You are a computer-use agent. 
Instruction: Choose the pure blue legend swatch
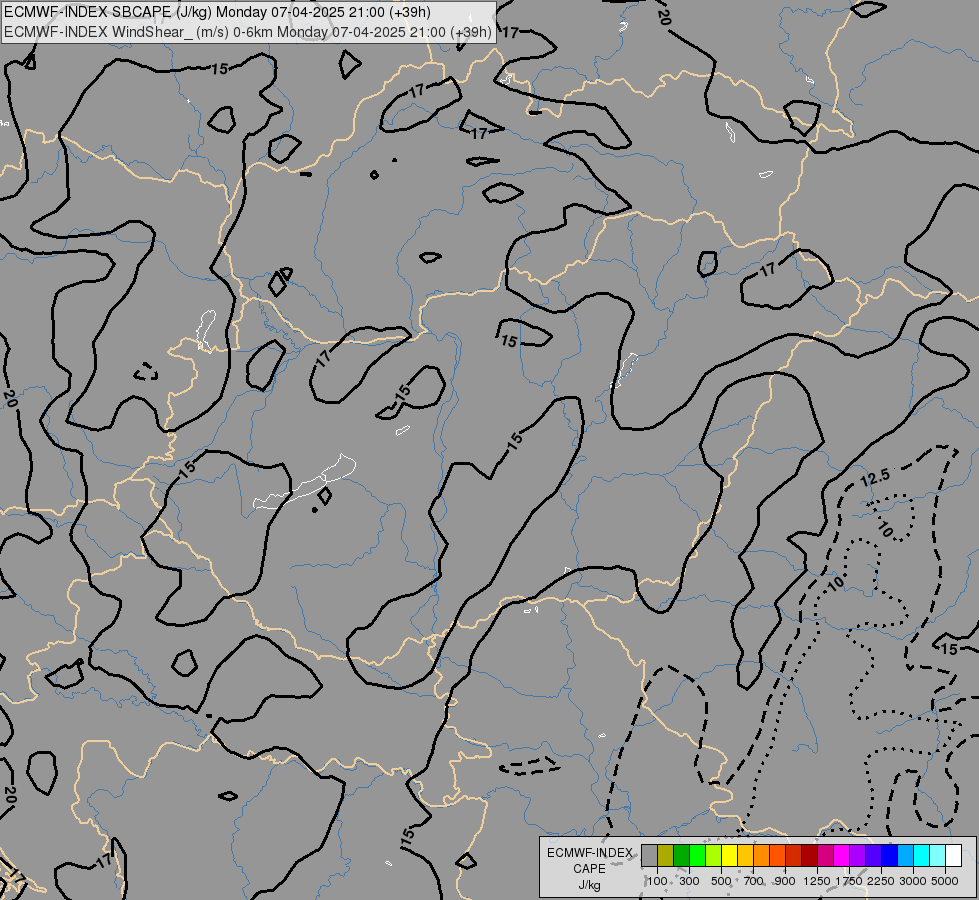click(889, 855)
